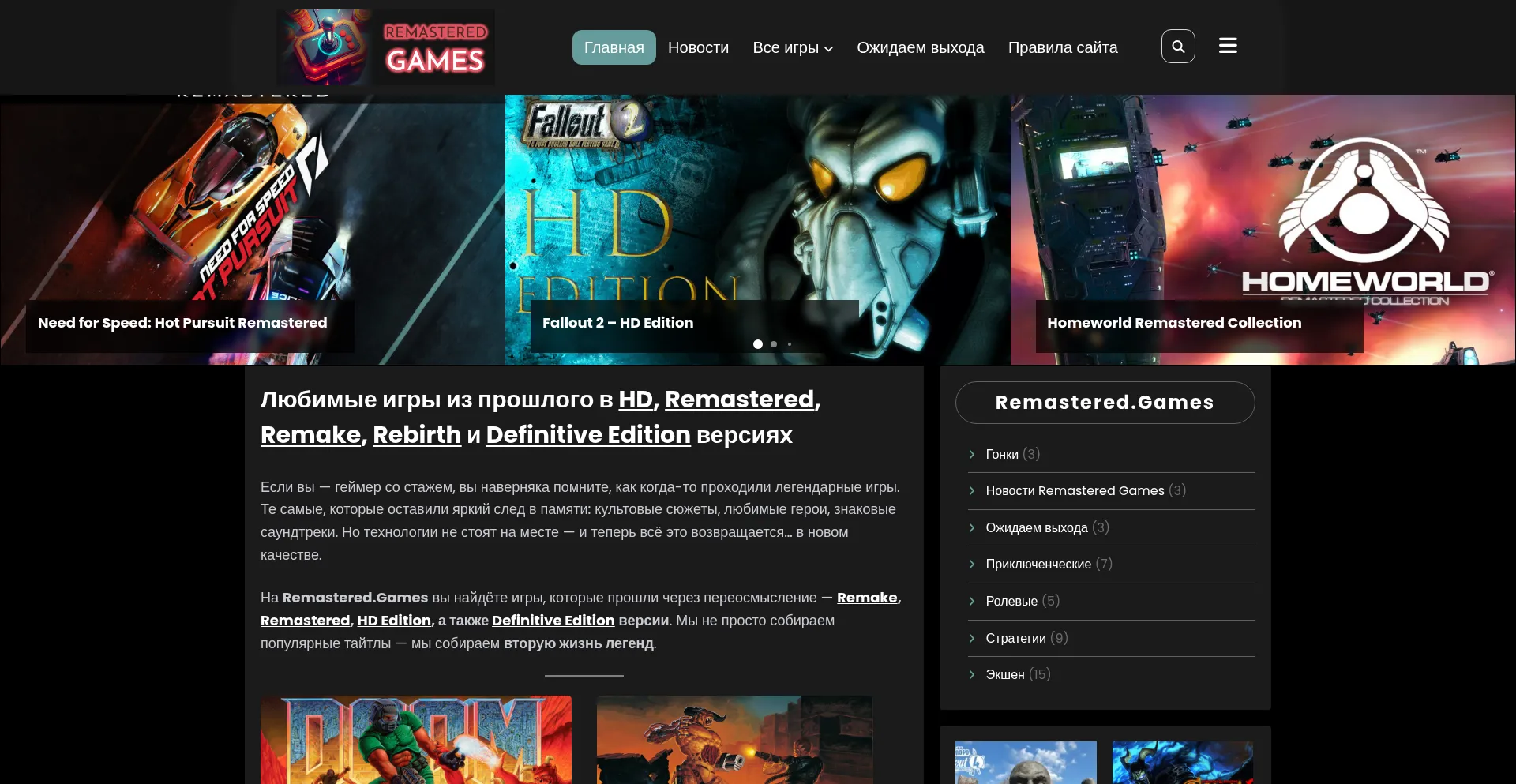The height and width of the screenshot is (784, 1516).
Task: Open the Гонки category
Action: (x=1002, y=454)
